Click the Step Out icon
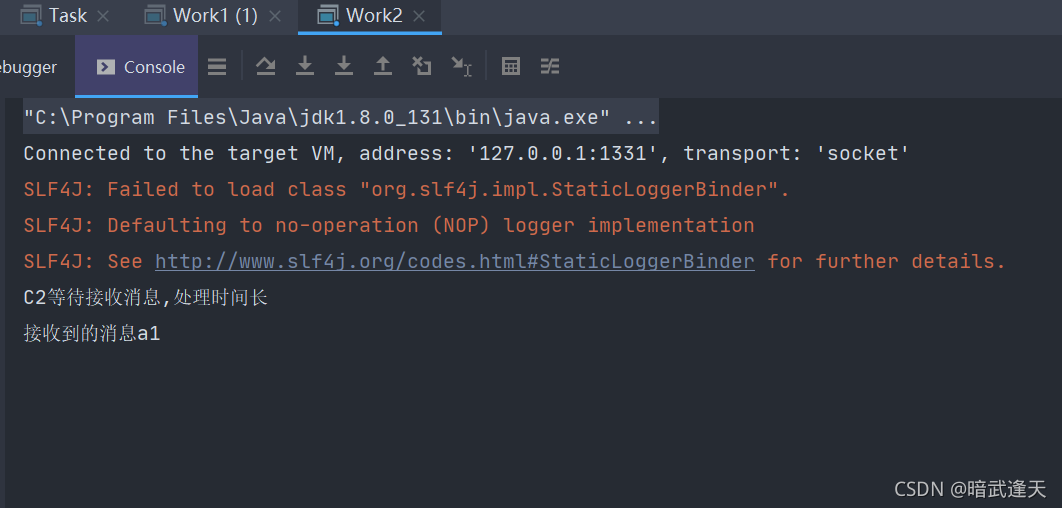 click(383, 66)
